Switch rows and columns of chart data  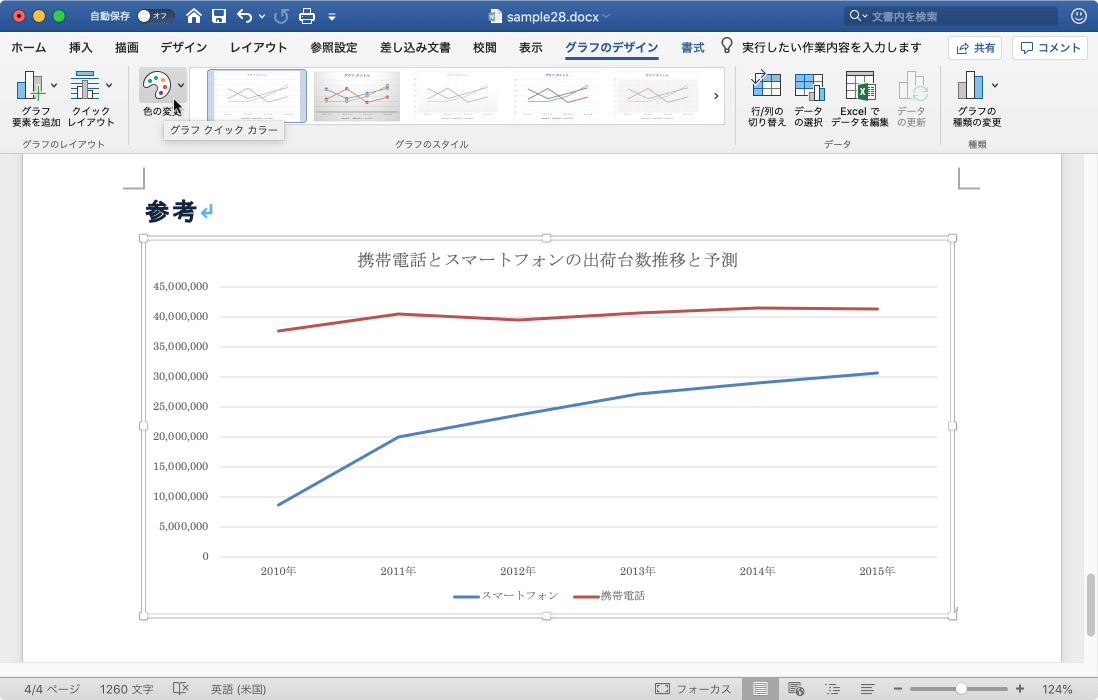766,98
